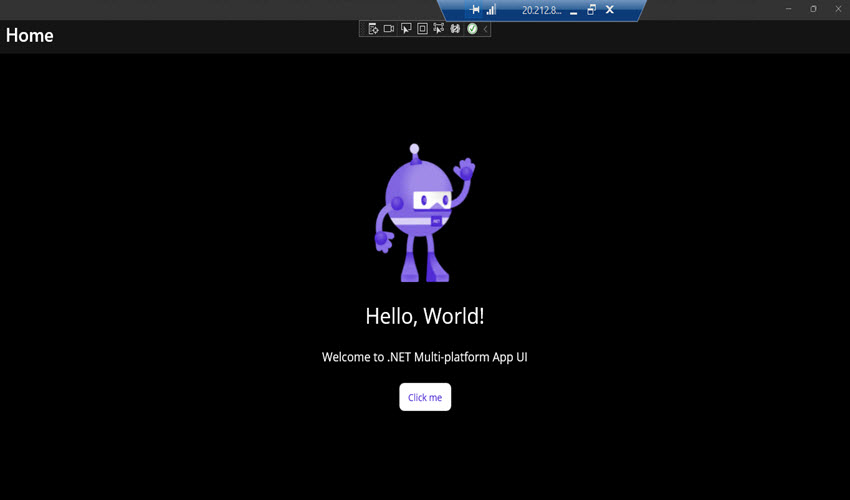Click the connection signal strength icon
Viewport: 850px width, 500px height.
click(x=491, y=9)
